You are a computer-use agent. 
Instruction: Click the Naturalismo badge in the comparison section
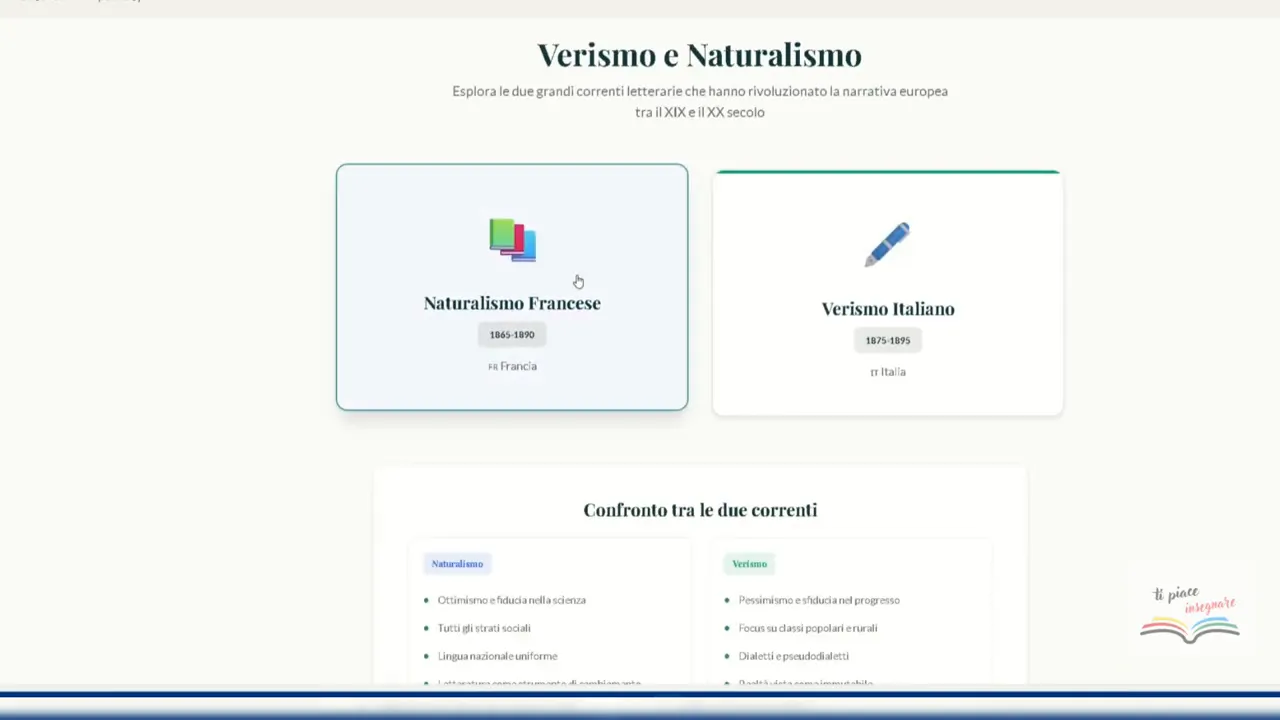coord(457,563)
